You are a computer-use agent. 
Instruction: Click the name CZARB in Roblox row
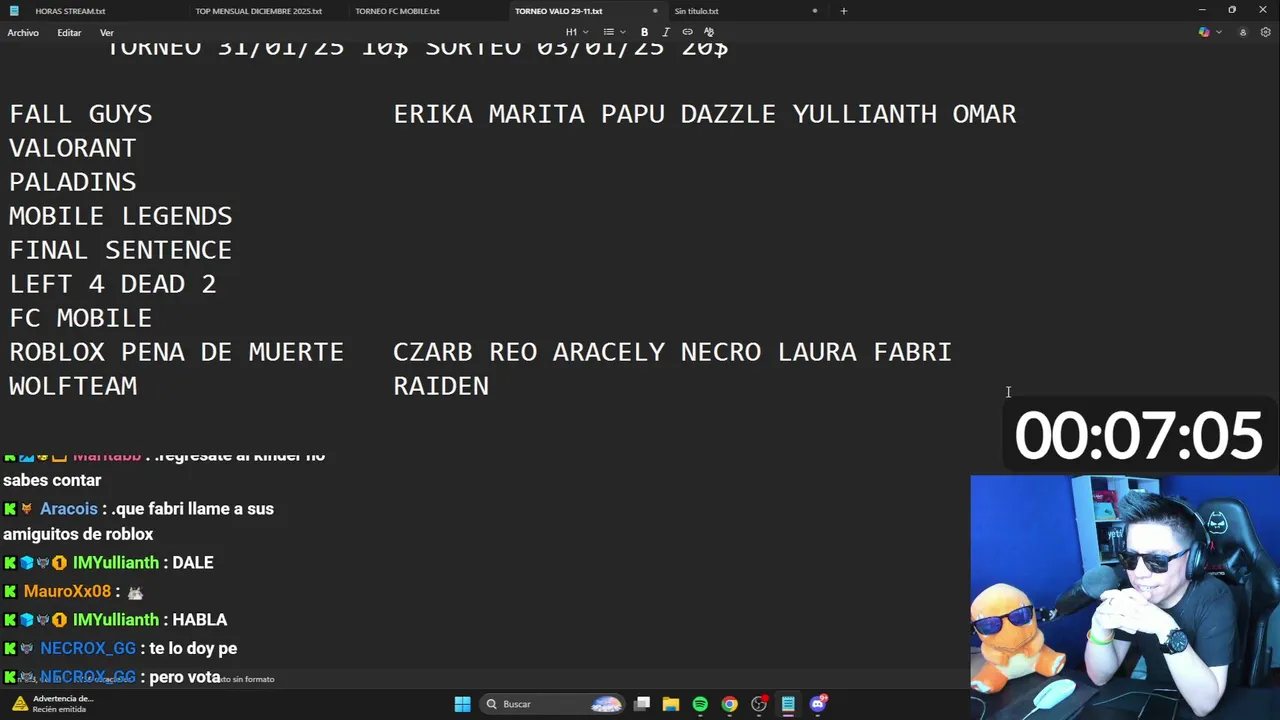click(433, 352)
